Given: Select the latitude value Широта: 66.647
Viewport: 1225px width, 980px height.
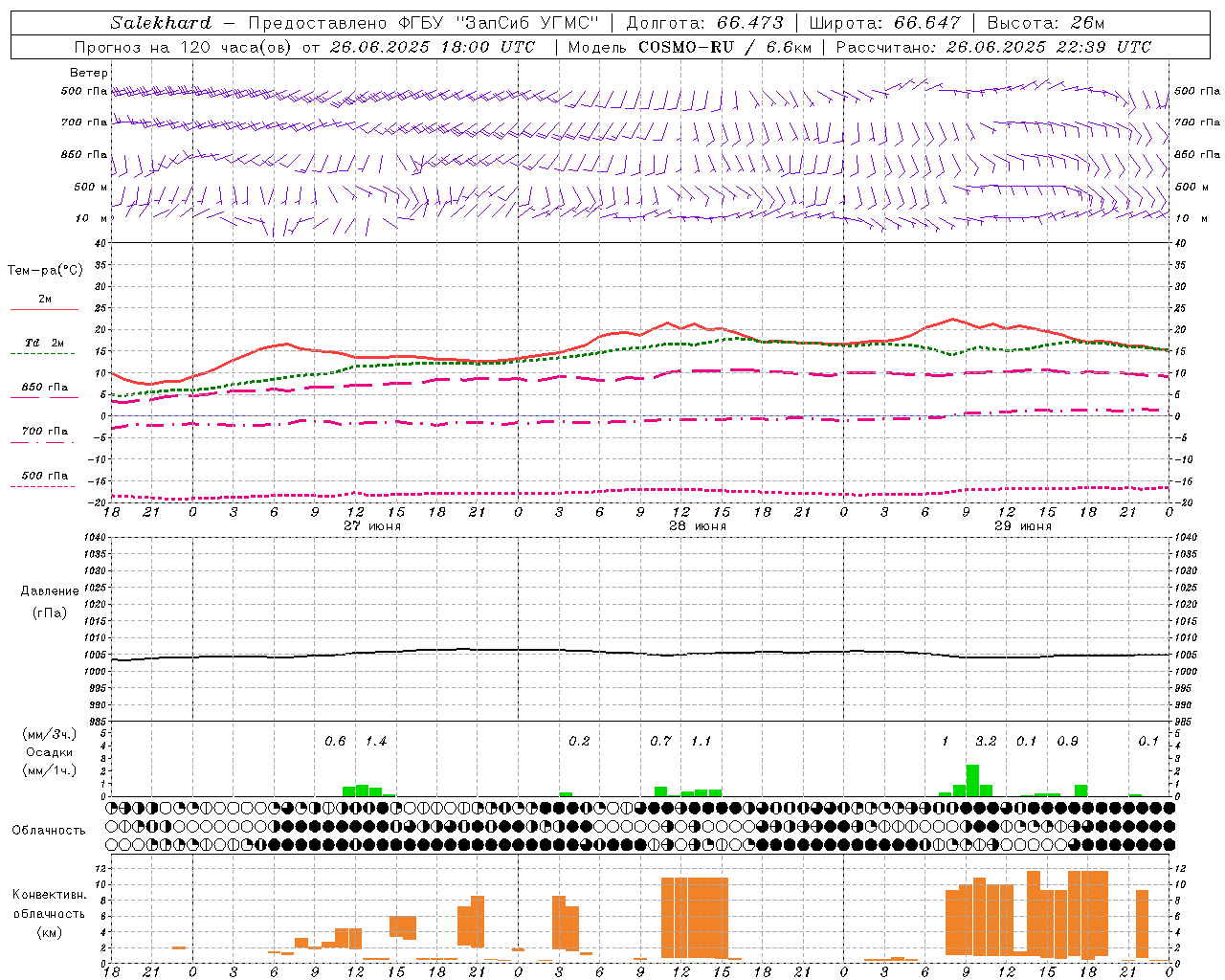Looking at the screenshot, I should coord(885,23).
